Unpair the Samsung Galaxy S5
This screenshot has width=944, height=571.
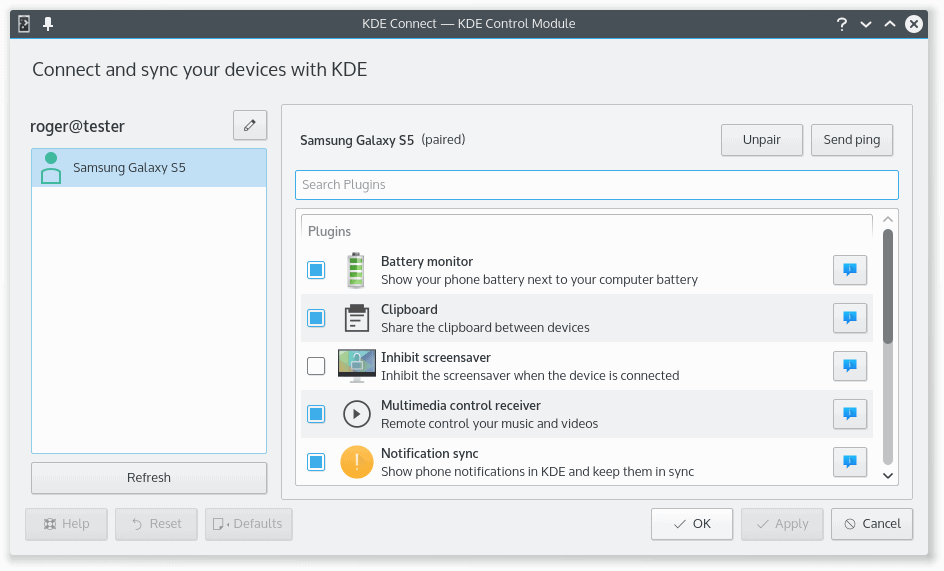[761, 140]
